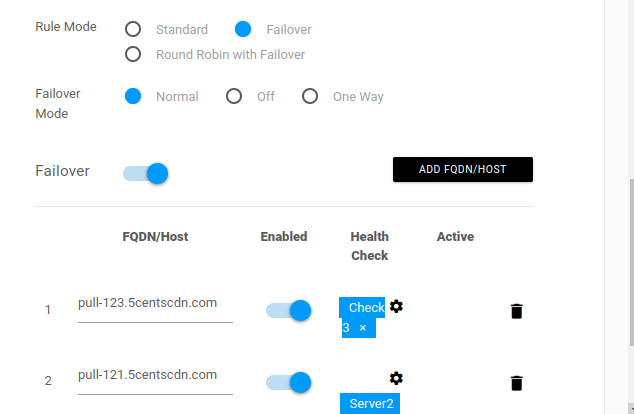This screenshot has height=414, width=634.
Task: Disable the pull-123.5centscdn.com host toggle
Action: coord(288,310)
